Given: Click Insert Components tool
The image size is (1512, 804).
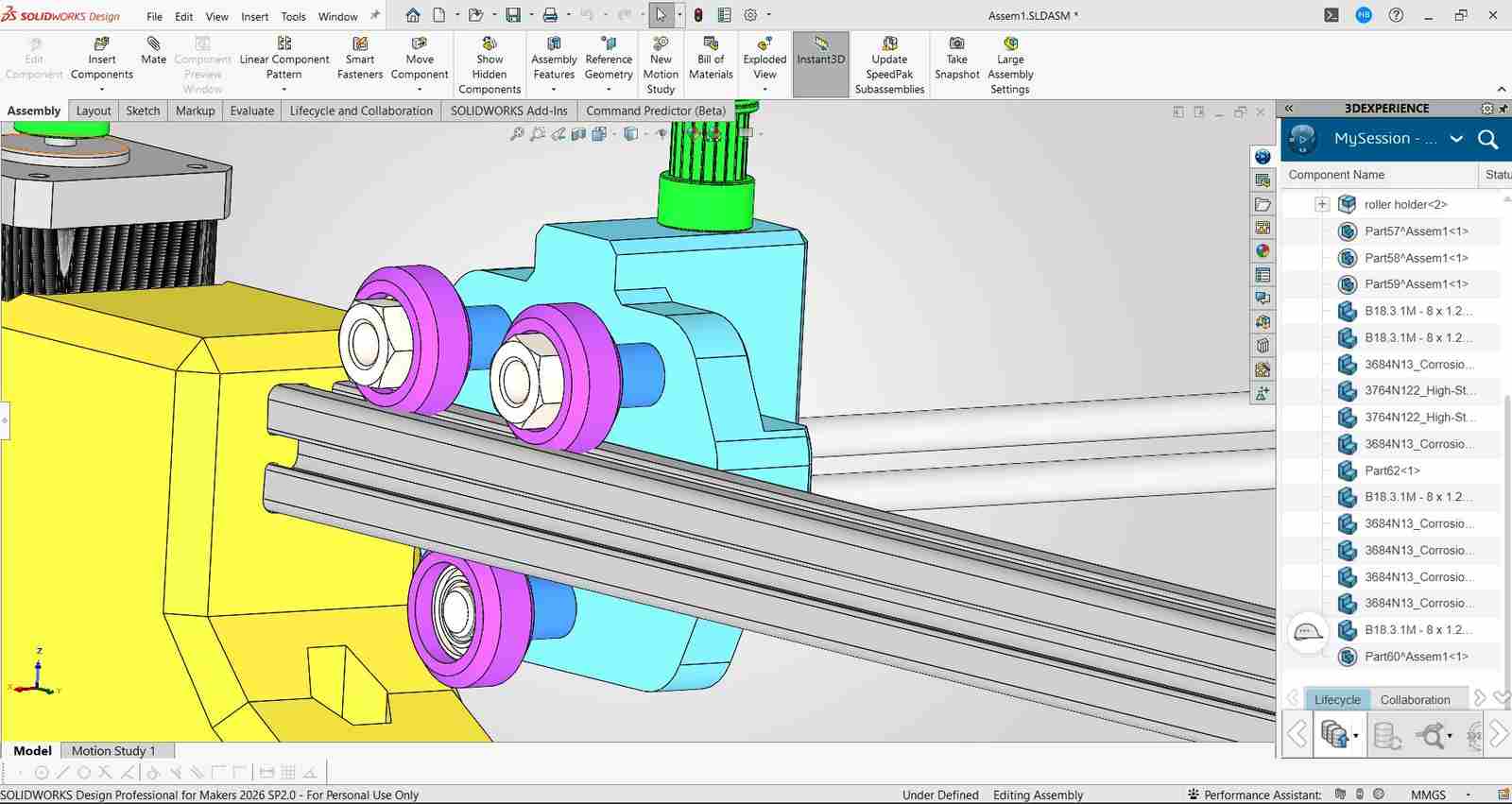Looking at the screenshot, I should [x=101, y=59].
